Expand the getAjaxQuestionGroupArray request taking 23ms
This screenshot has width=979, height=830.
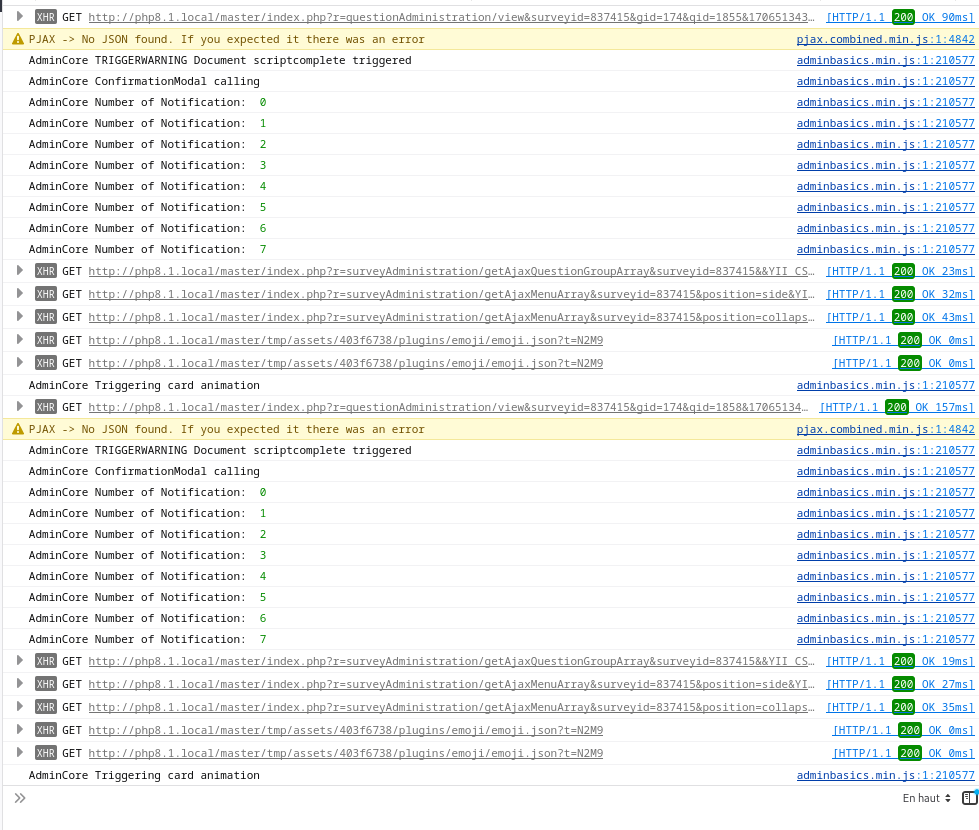pyautogui.click(x=19, y=270)
